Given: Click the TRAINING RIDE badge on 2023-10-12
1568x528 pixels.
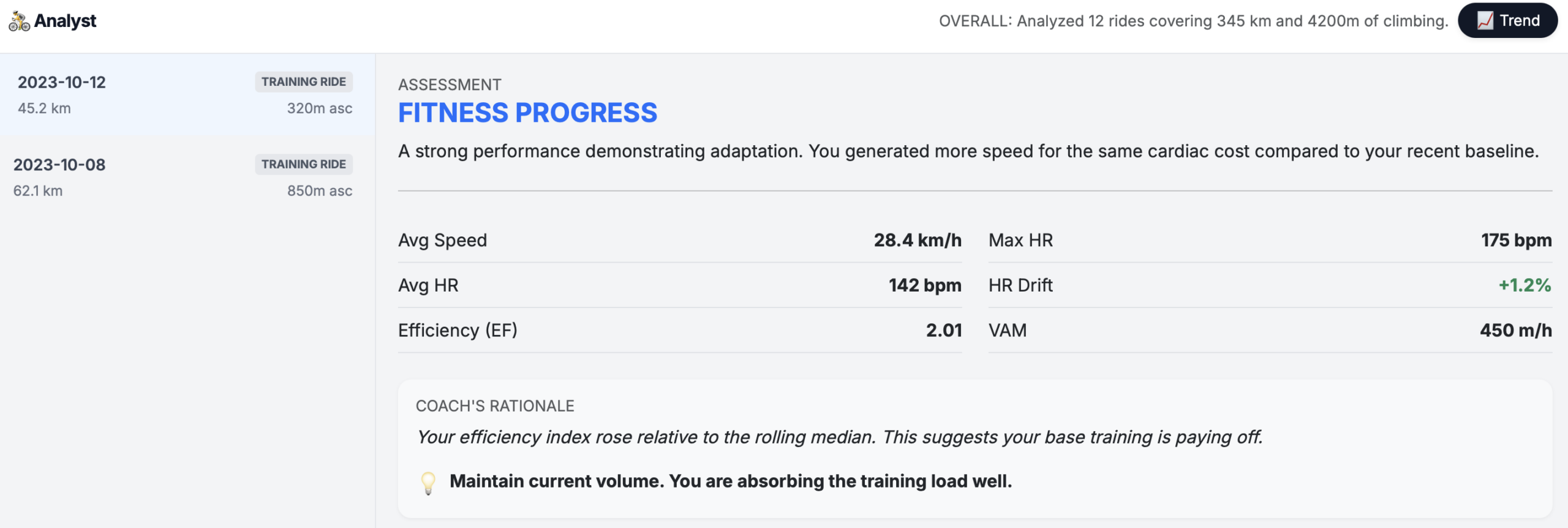Looking at the screenshot, I should [x=304, y=81].
